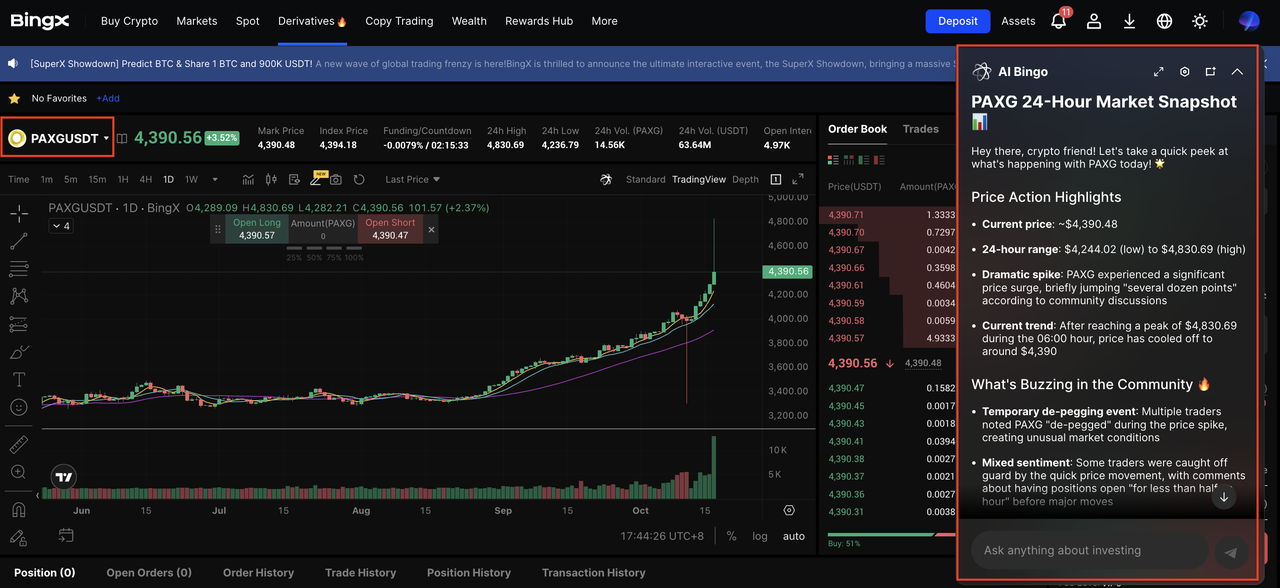
Task: Click the blue Deposit button
Action: coord(957,21)
